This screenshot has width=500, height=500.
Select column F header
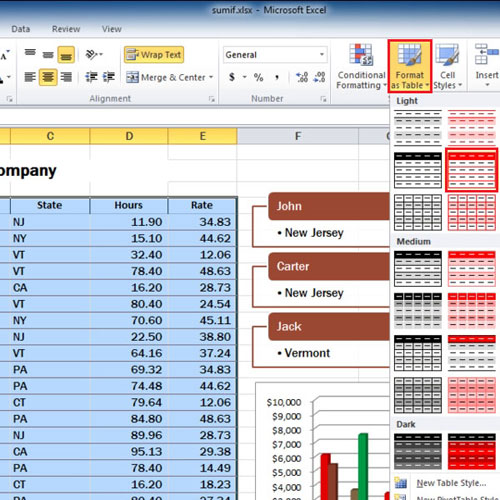coord(298,136)
